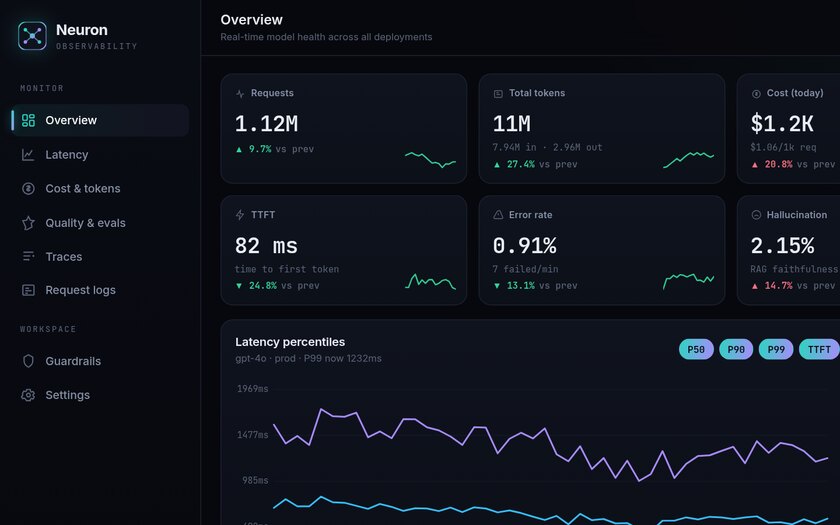Click the Requests sparkline chart

(x=430, y=160)
